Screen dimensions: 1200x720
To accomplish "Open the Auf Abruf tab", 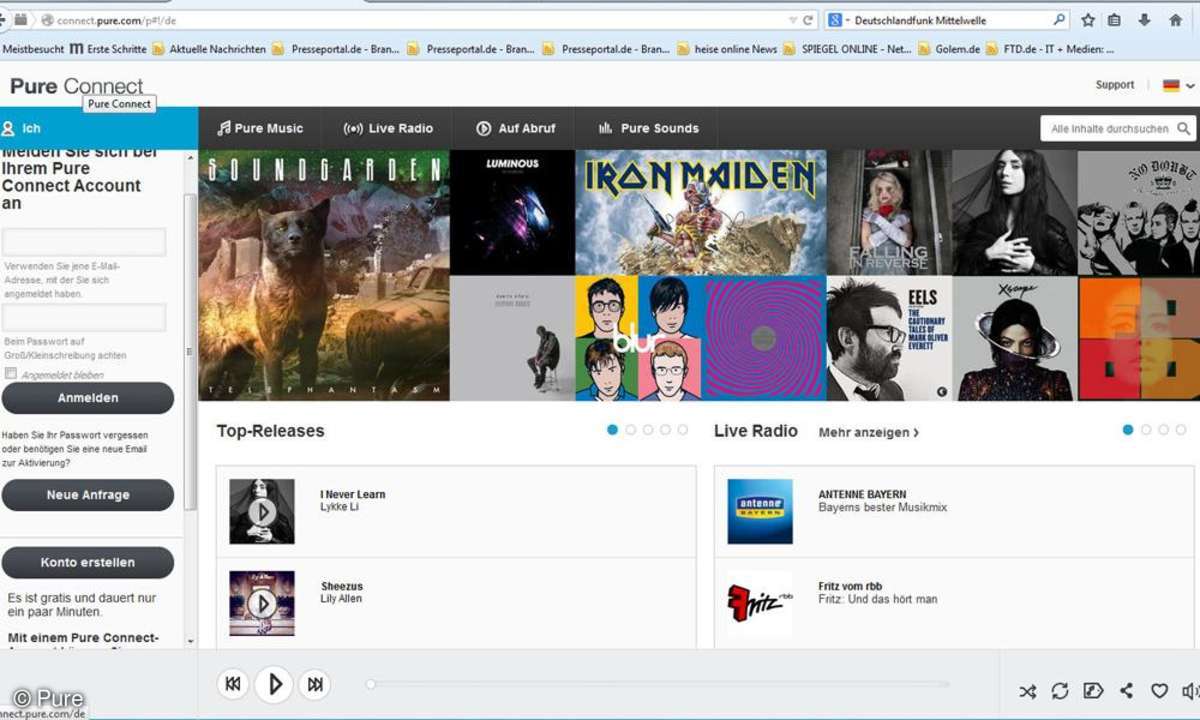I will pyautogui.click(x=515, y=128).
